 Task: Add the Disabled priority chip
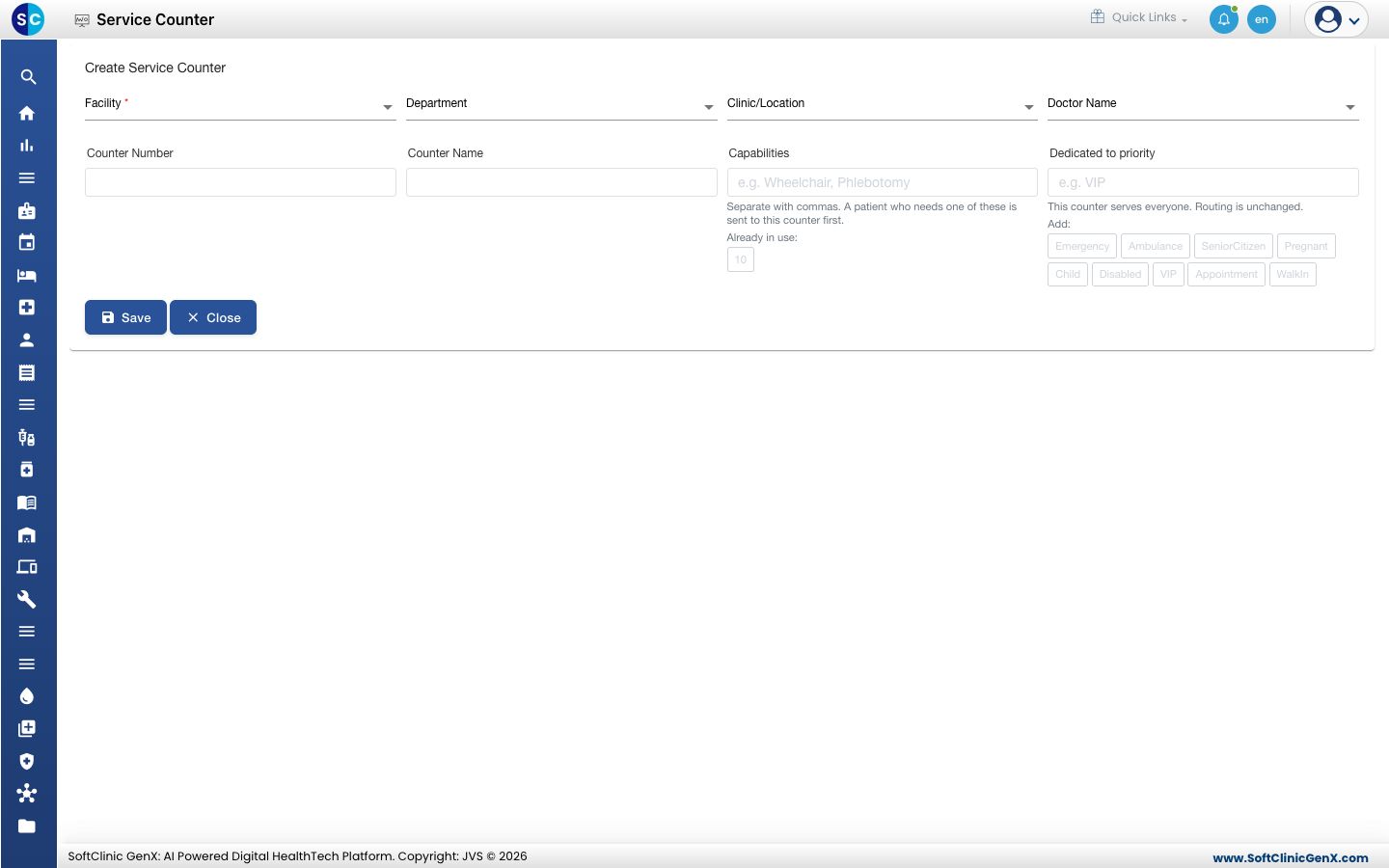coord(1120,274)
